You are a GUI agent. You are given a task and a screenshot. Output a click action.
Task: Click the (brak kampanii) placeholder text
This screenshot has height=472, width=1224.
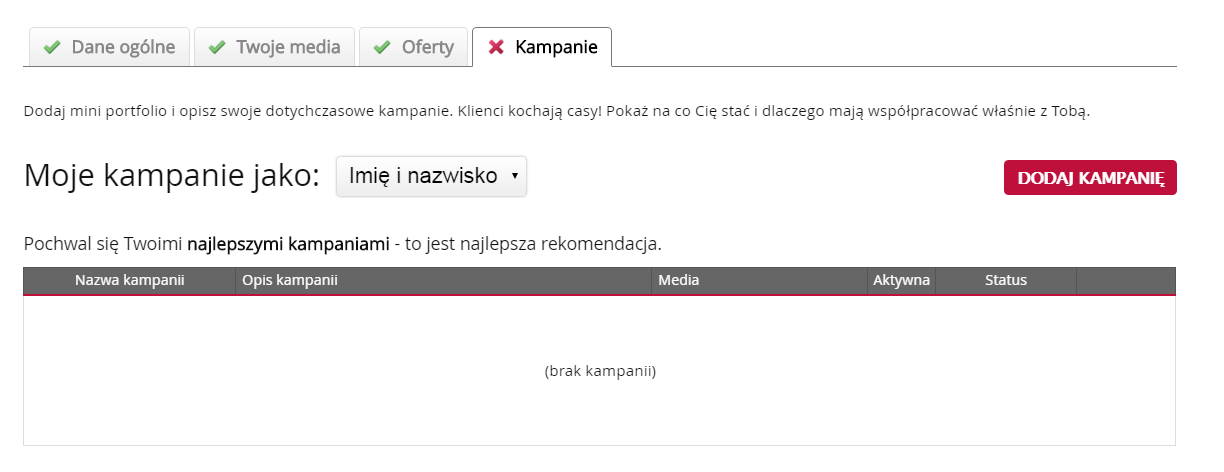pyautogui.click(x=600, y=371)
